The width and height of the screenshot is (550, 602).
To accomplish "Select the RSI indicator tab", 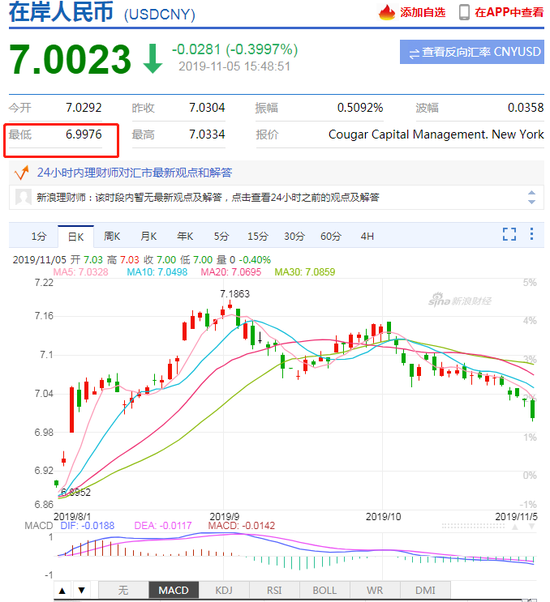I will pos(274,590).
